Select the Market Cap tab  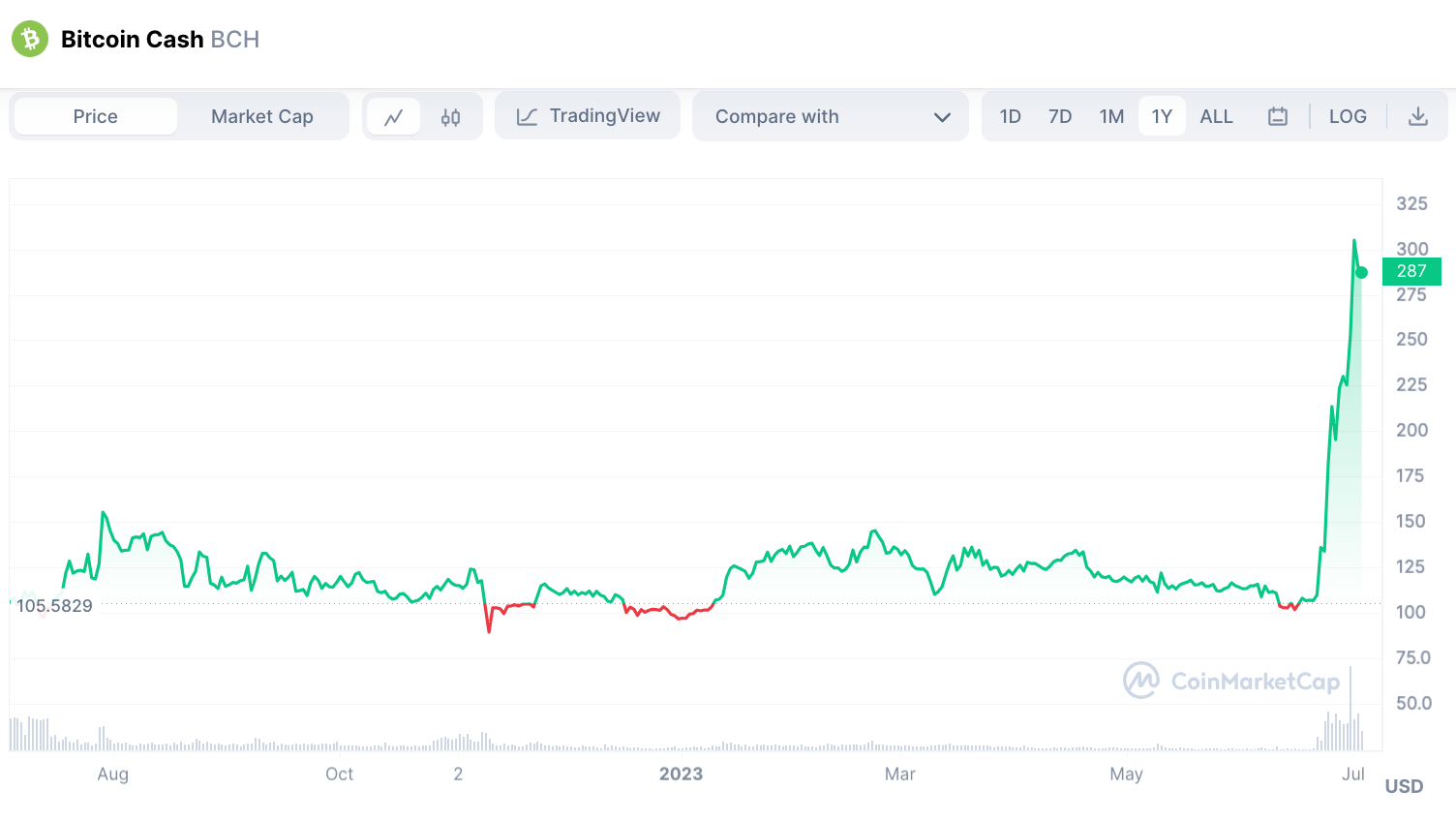(262, 116)
